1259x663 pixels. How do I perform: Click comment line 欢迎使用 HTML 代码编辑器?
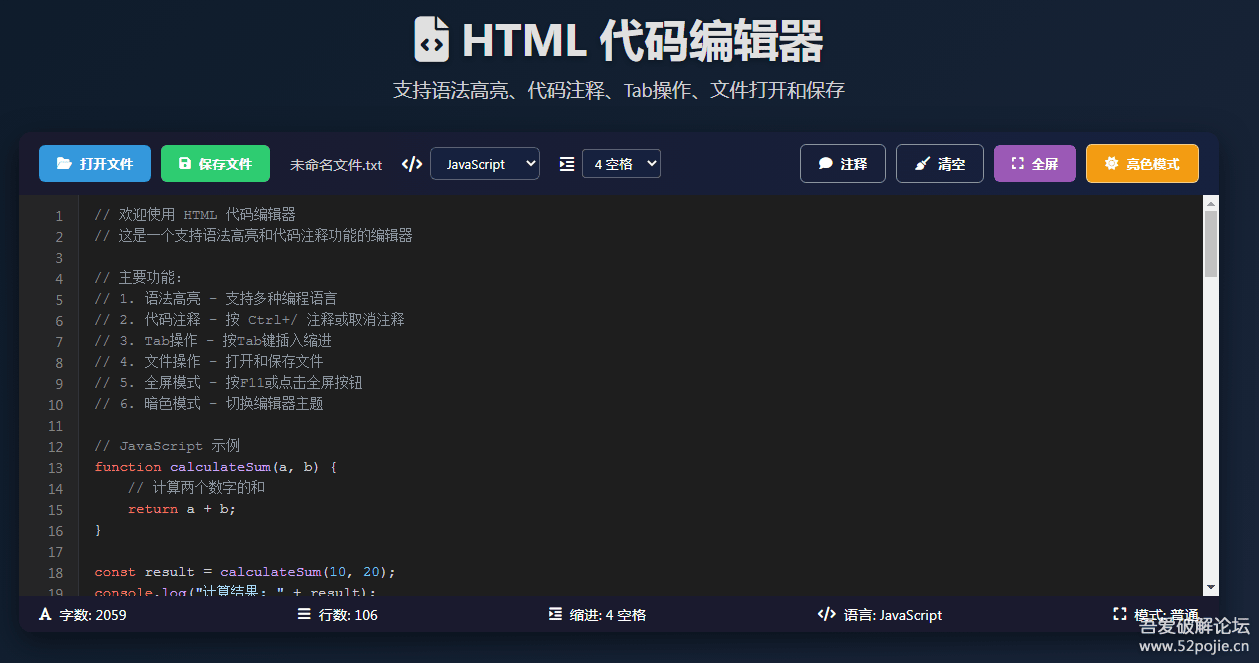point(195,215)
